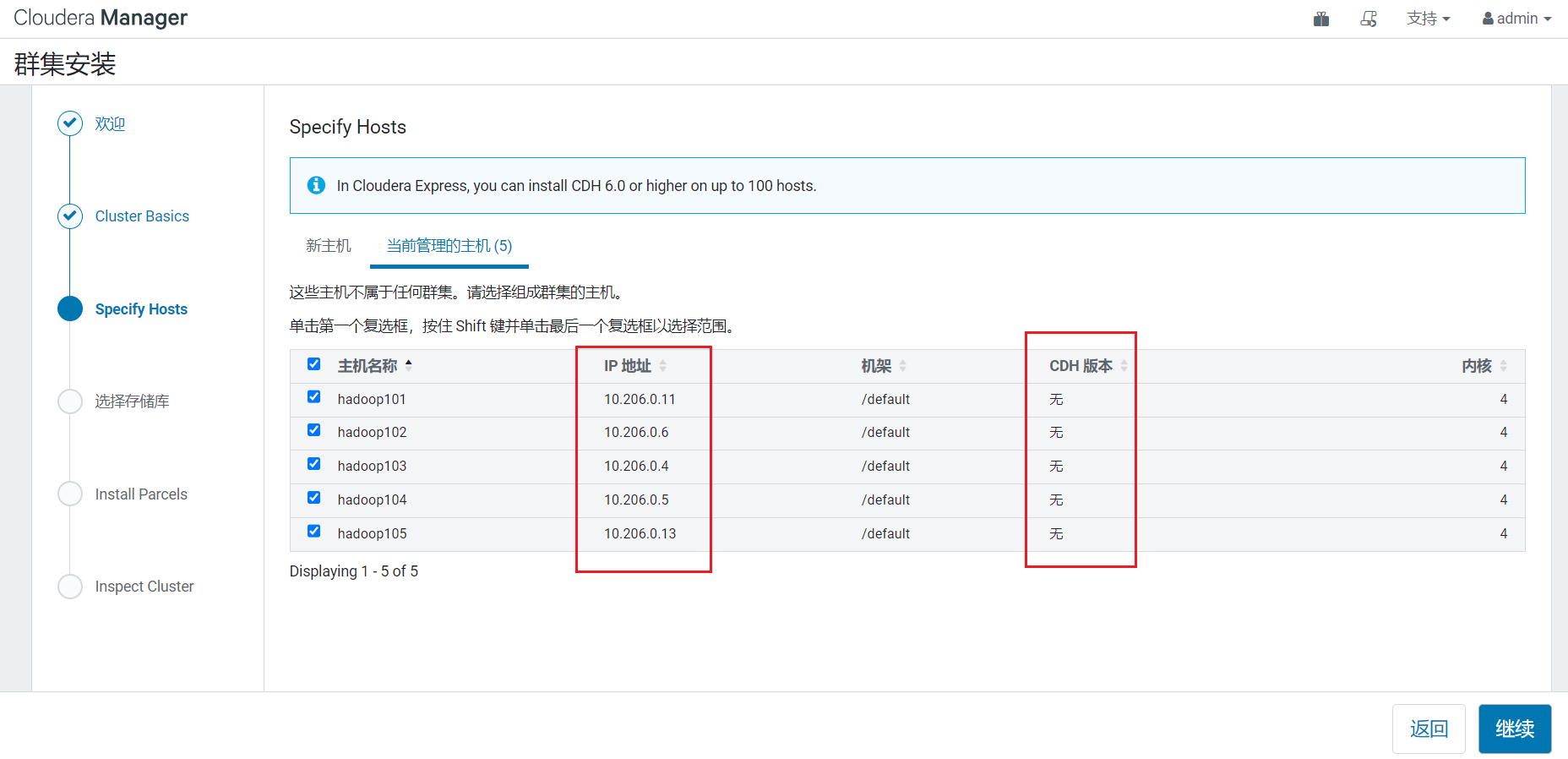Click the Inspect Cluster step label
Image resolution: width=1568 pixels, height=759 pixels.
point(144,587)
